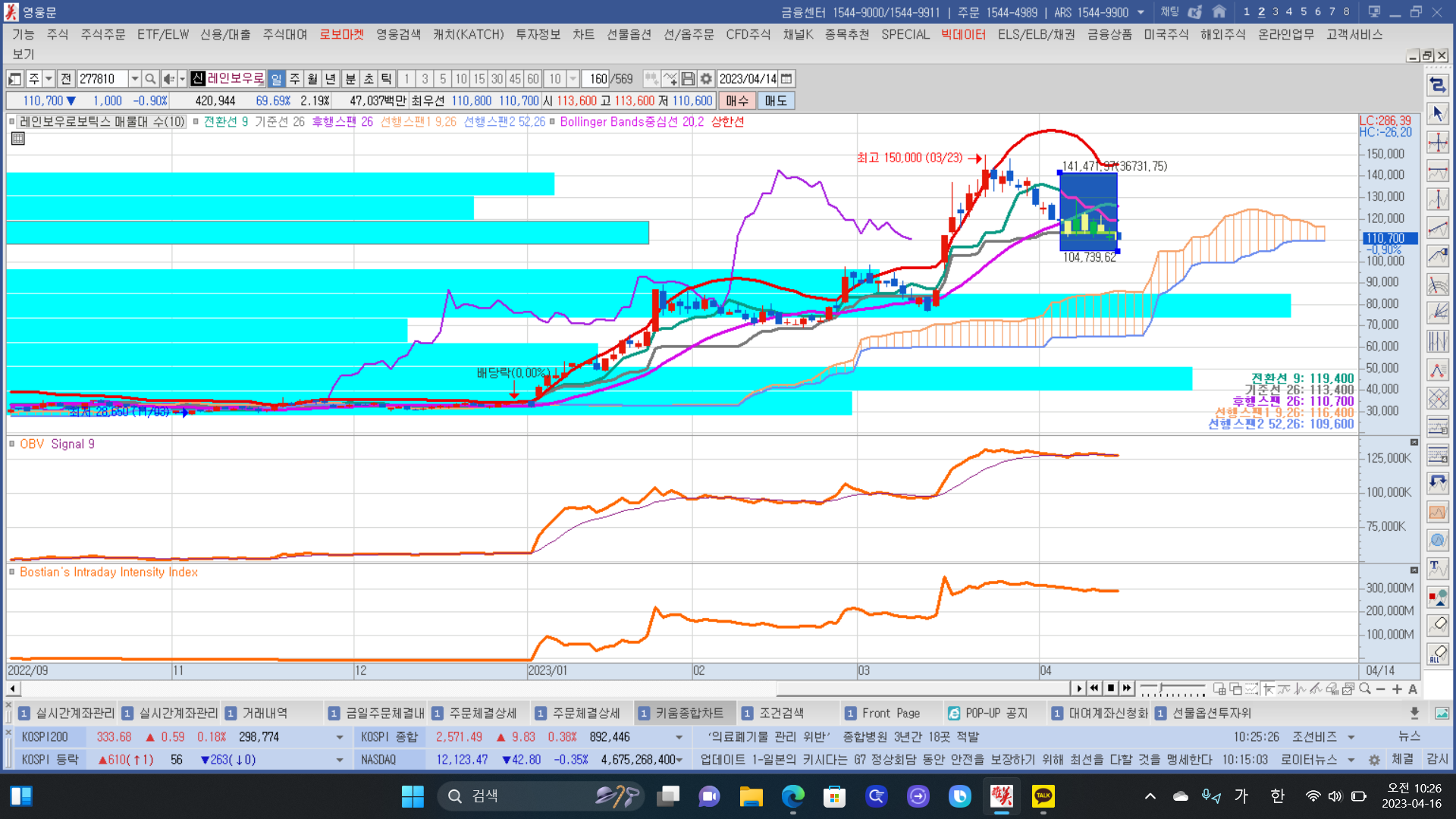1456x819 pixels.
Task: Open the 조선비즈 news source dropdown
Action: 1351,737
